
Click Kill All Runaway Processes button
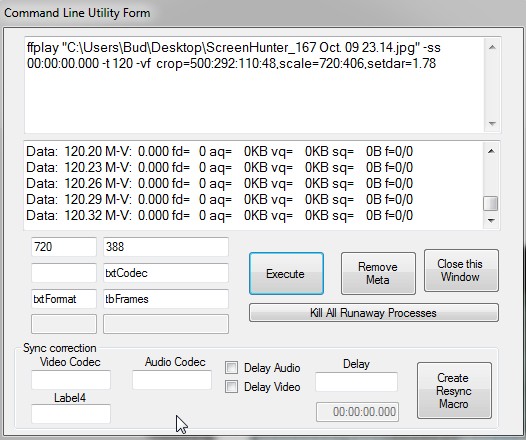374,313
